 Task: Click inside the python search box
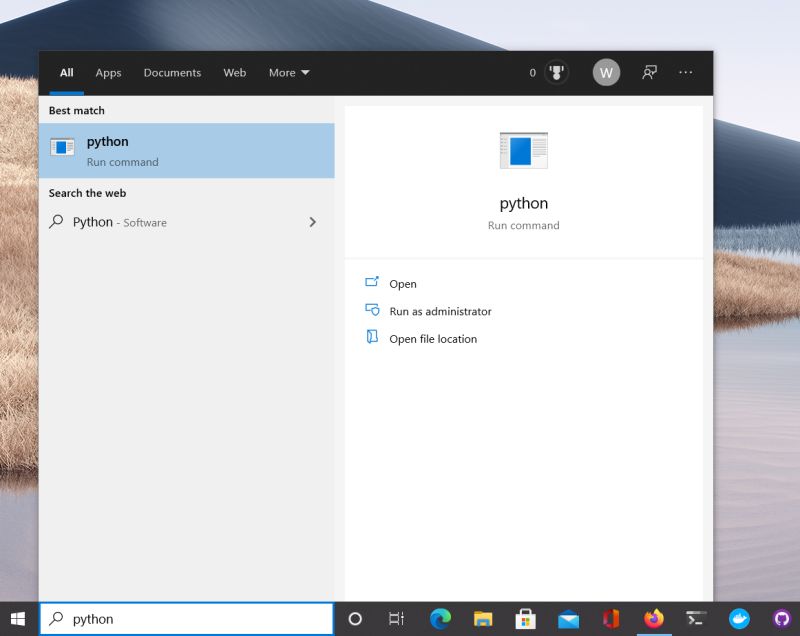tap(186, 618)
